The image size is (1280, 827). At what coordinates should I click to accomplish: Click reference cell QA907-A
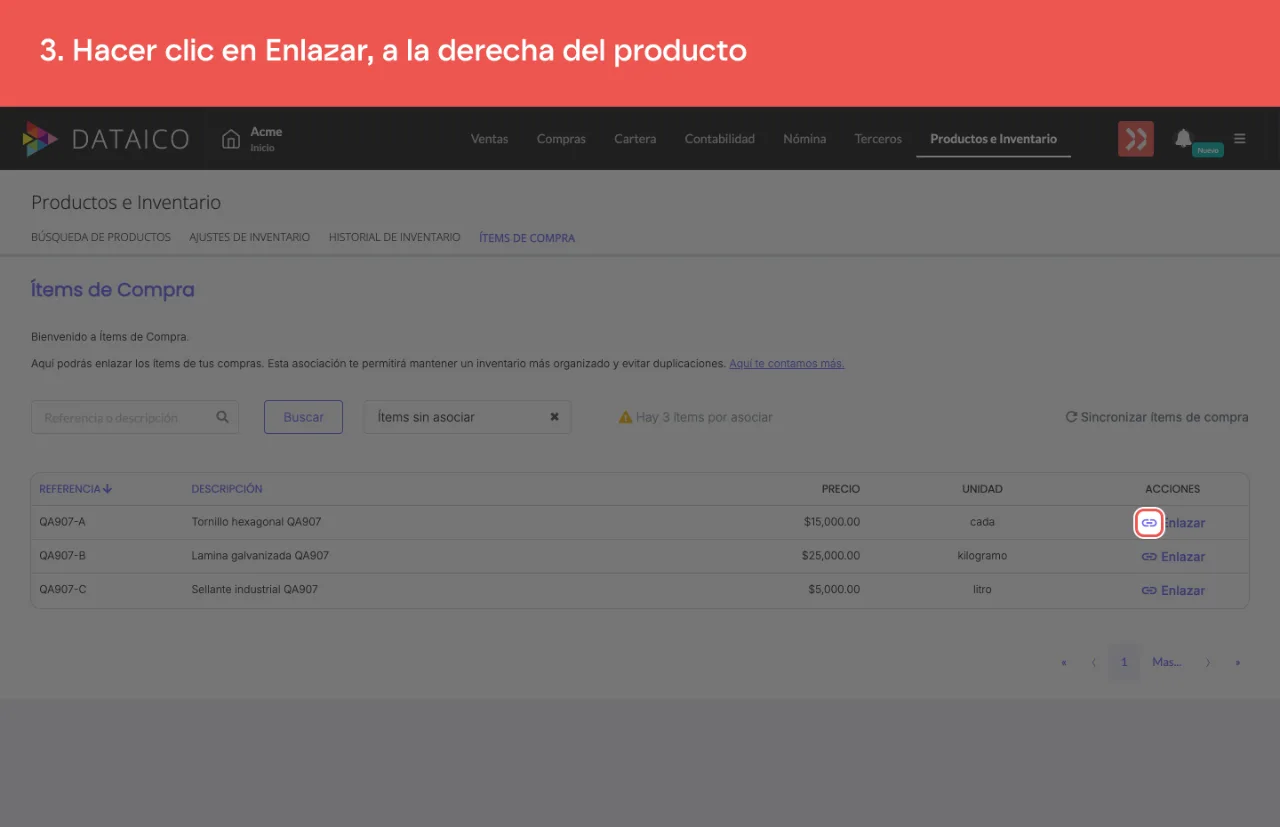tap(62, 522)
